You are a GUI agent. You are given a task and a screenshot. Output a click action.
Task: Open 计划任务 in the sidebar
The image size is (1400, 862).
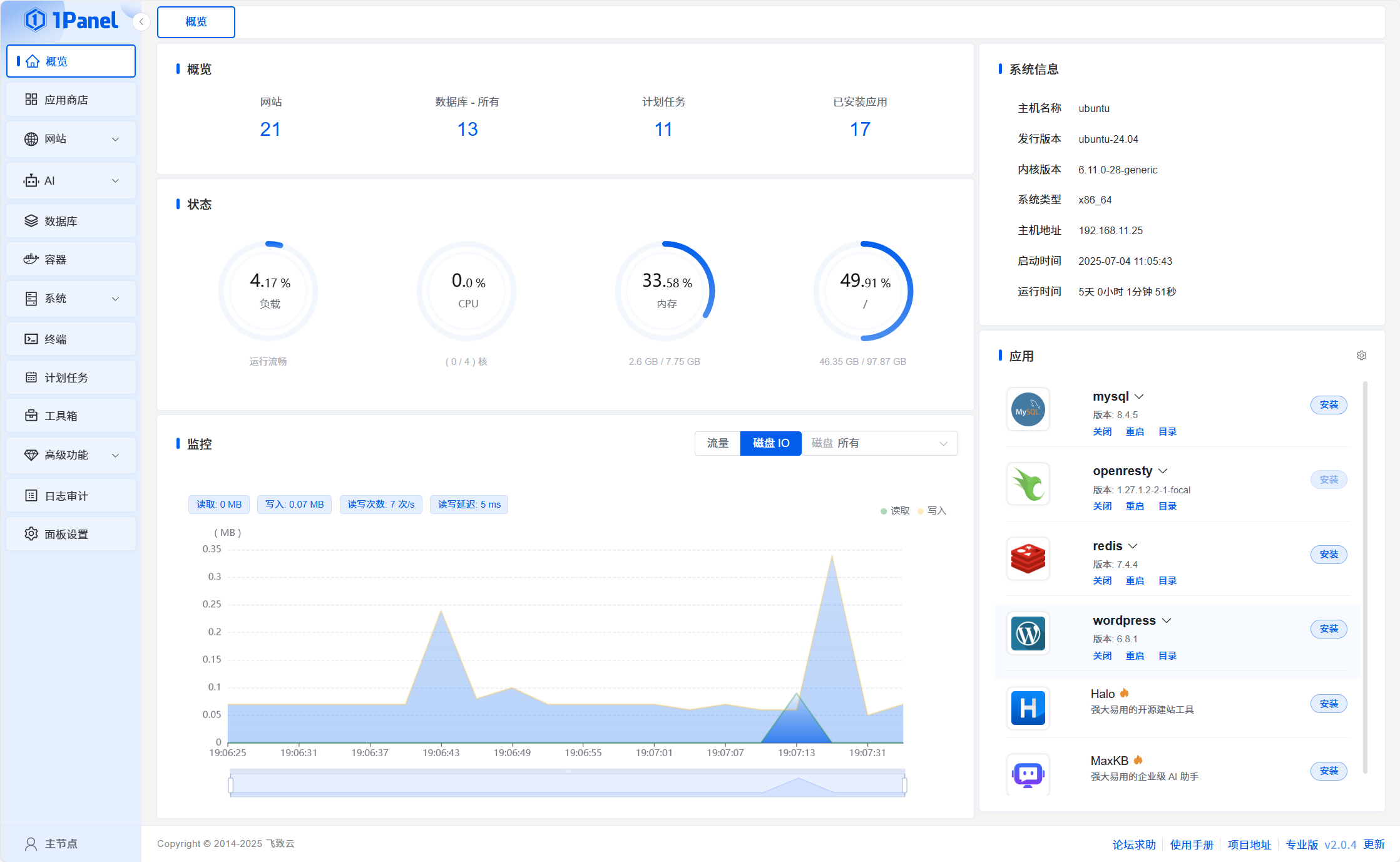(70, 377)
